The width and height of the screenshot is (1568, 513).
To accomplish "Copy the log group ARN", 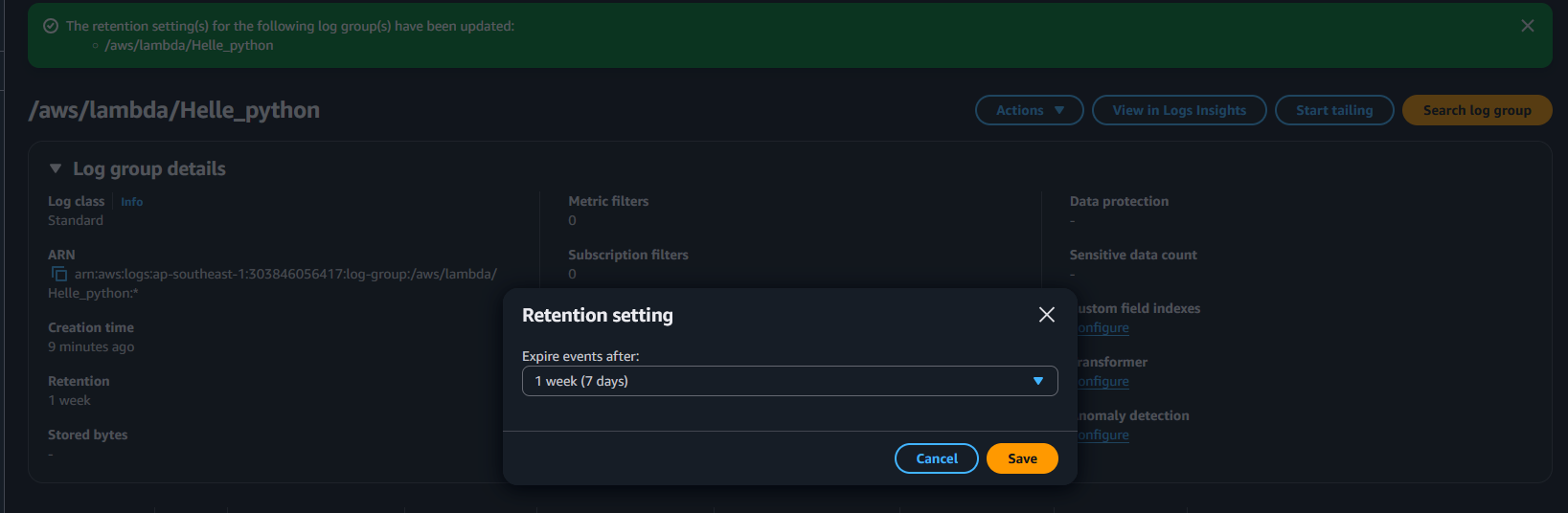I will [59, 274].
